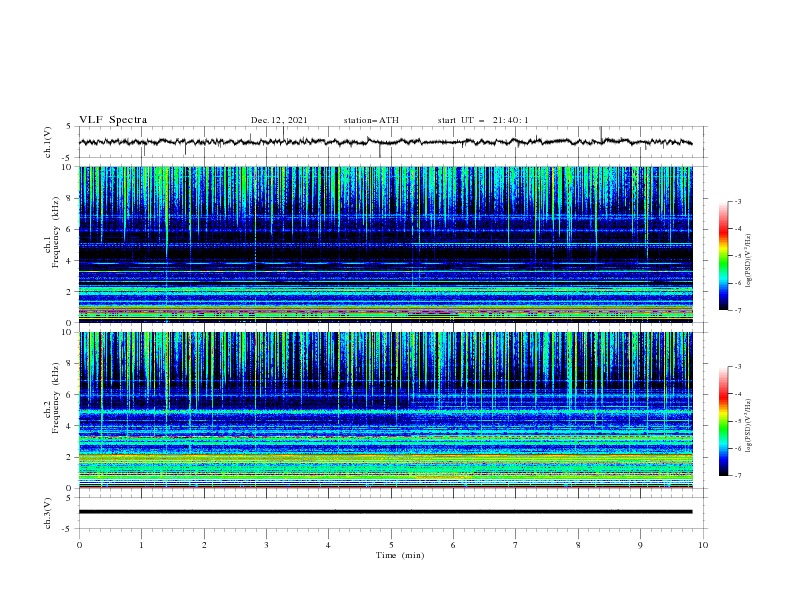
Task: Click the "VLF Spectra" plot title
Action: click(113, 120)
